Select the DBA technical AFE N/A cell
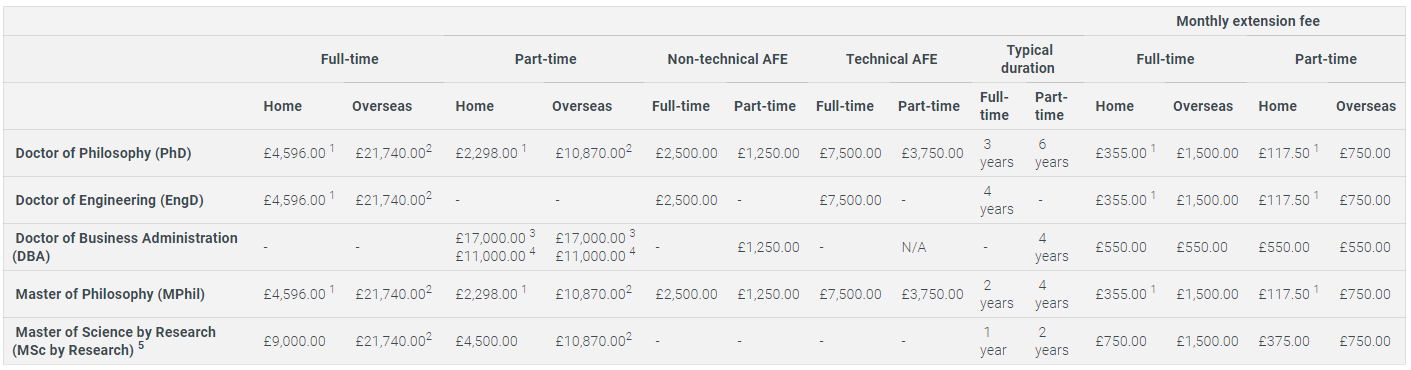This screenshot has height=370, width=1411. [x=912, y=247]
